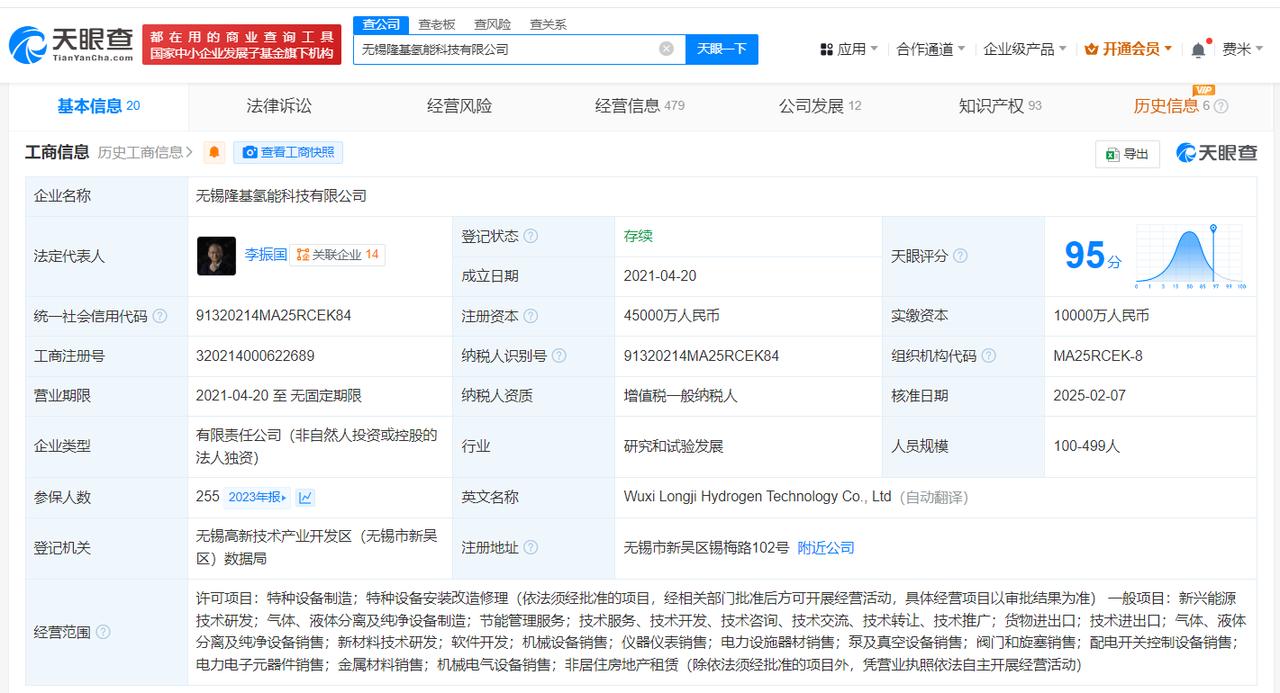
Task: Click the Wuxi Longji Hydrogen Technology English name
Action: 757,497
